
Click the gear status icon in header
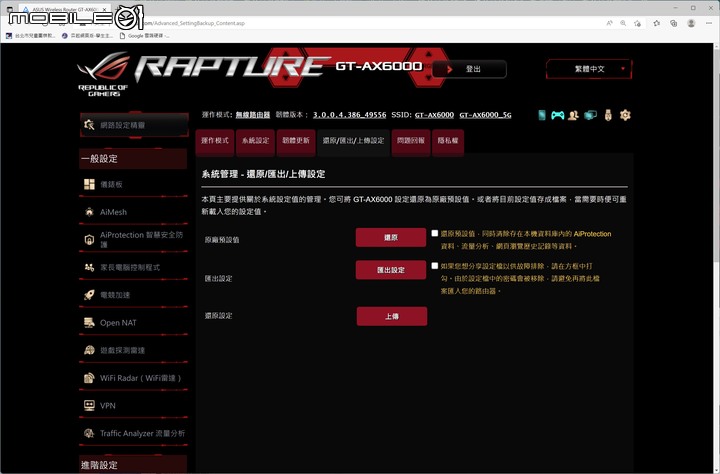coord(625,115)
